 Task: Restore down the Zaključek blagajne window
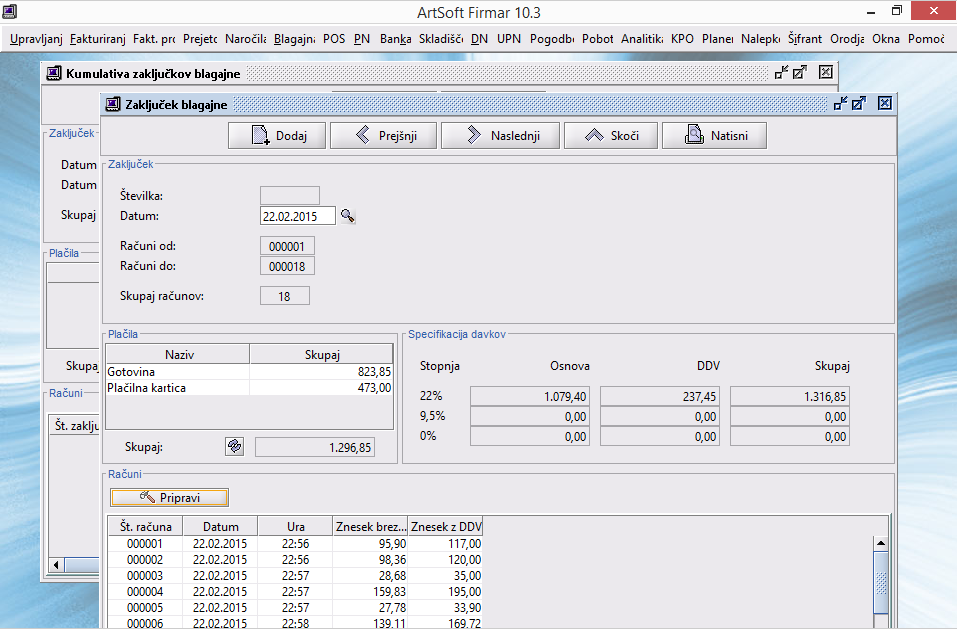[x=840, y=103]
